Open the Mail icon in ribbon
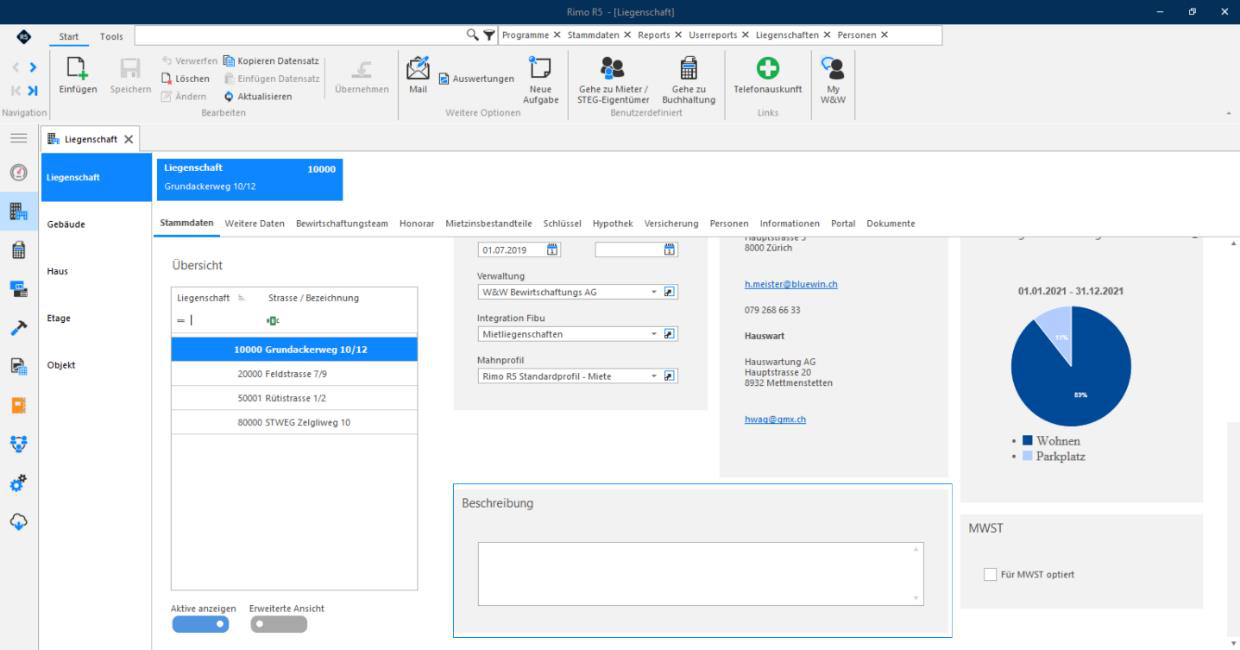 pos(418,68)
